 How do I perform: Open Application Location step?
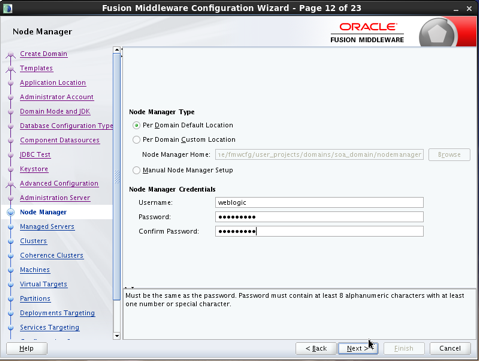[x=53, y=83]
